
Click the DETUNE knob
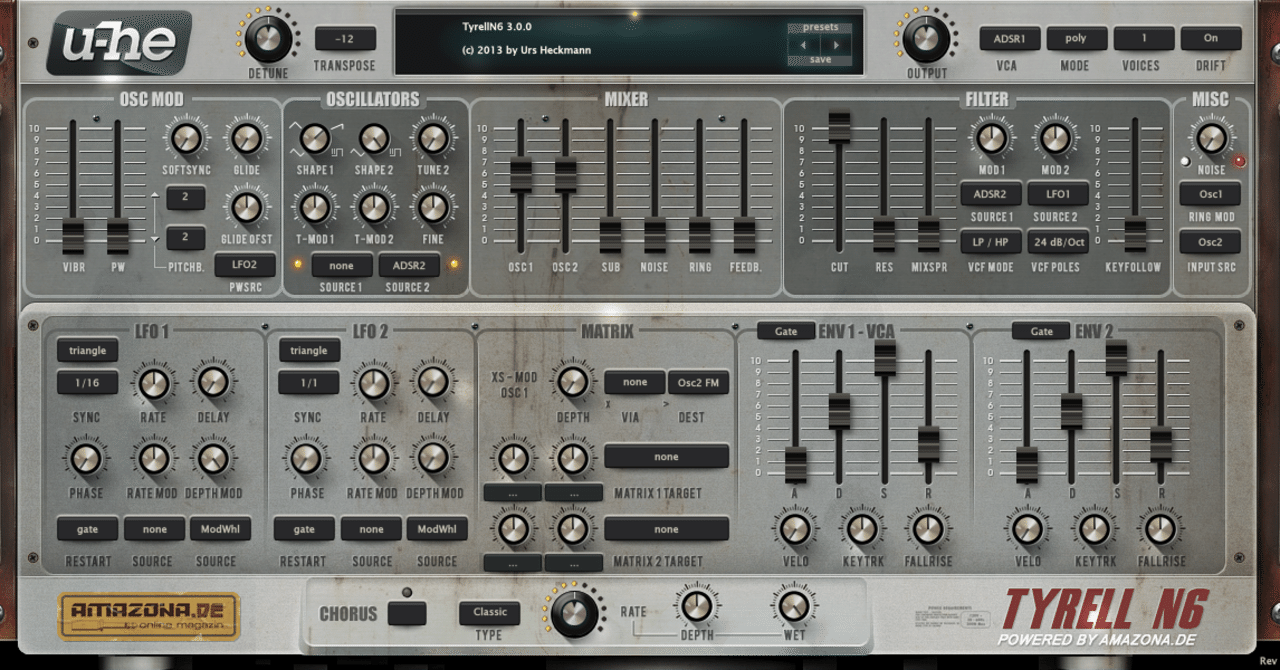click(x=267, y=38)
